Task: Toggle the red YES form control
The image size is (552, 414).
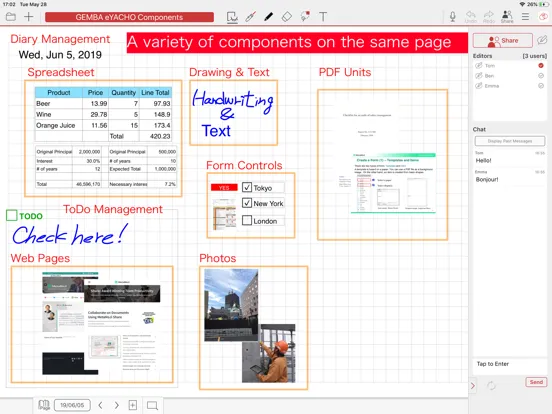Action: point(224,187)
